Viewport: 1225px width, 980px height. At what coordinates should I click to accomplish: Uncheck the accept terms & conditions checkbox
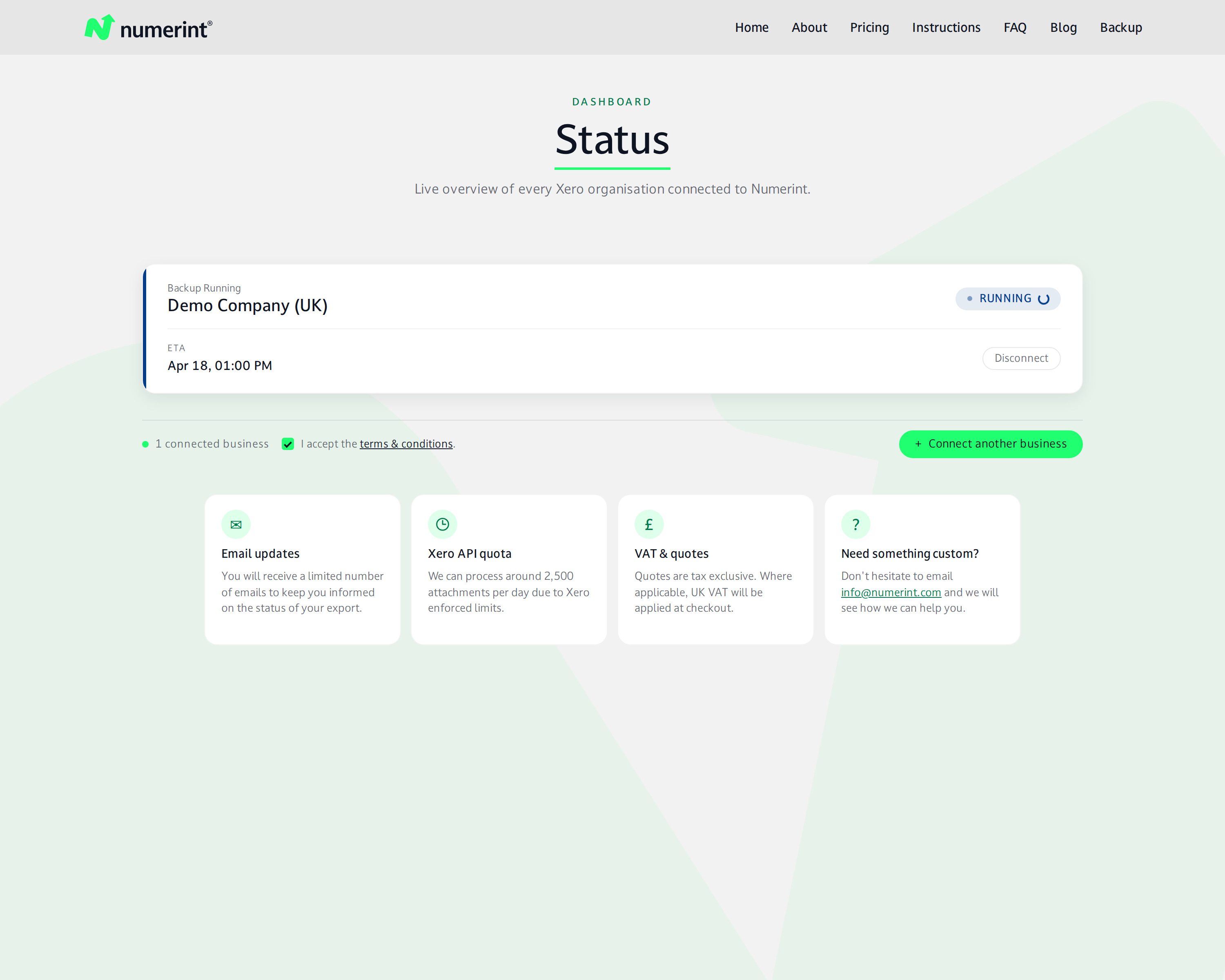point(288,444)
